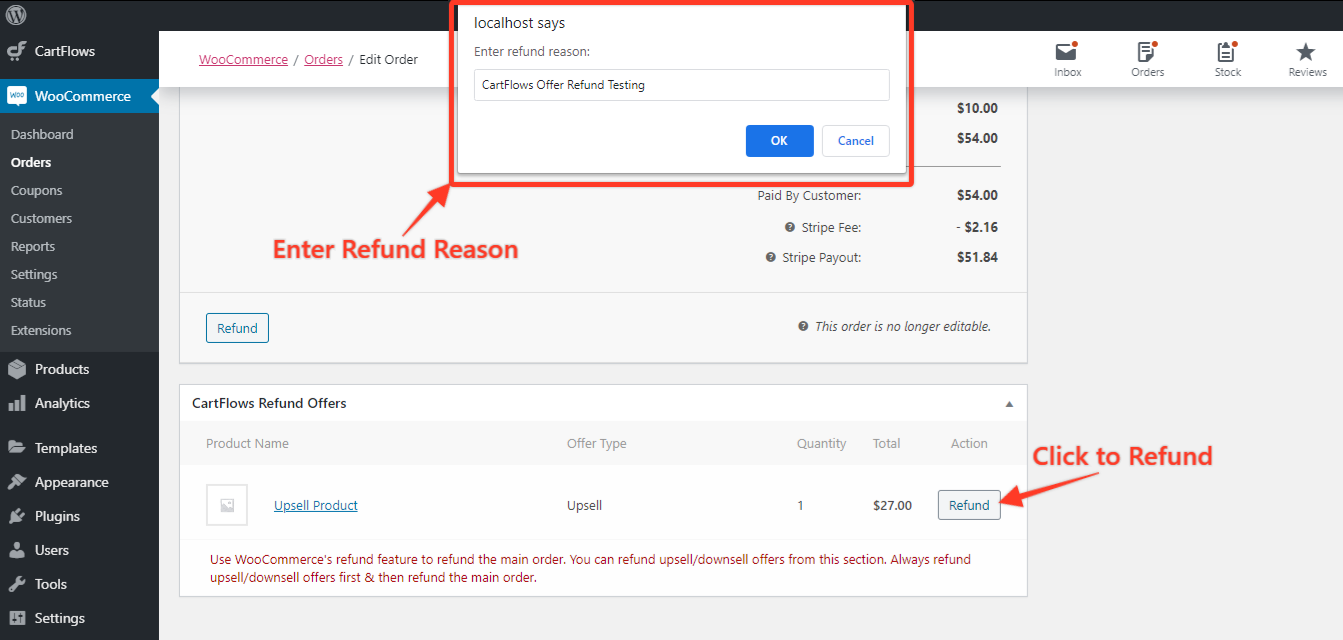This screenshot has height=640, width=1343.
Task: Click the WordPress logo icon
Action: click(16, 15)
